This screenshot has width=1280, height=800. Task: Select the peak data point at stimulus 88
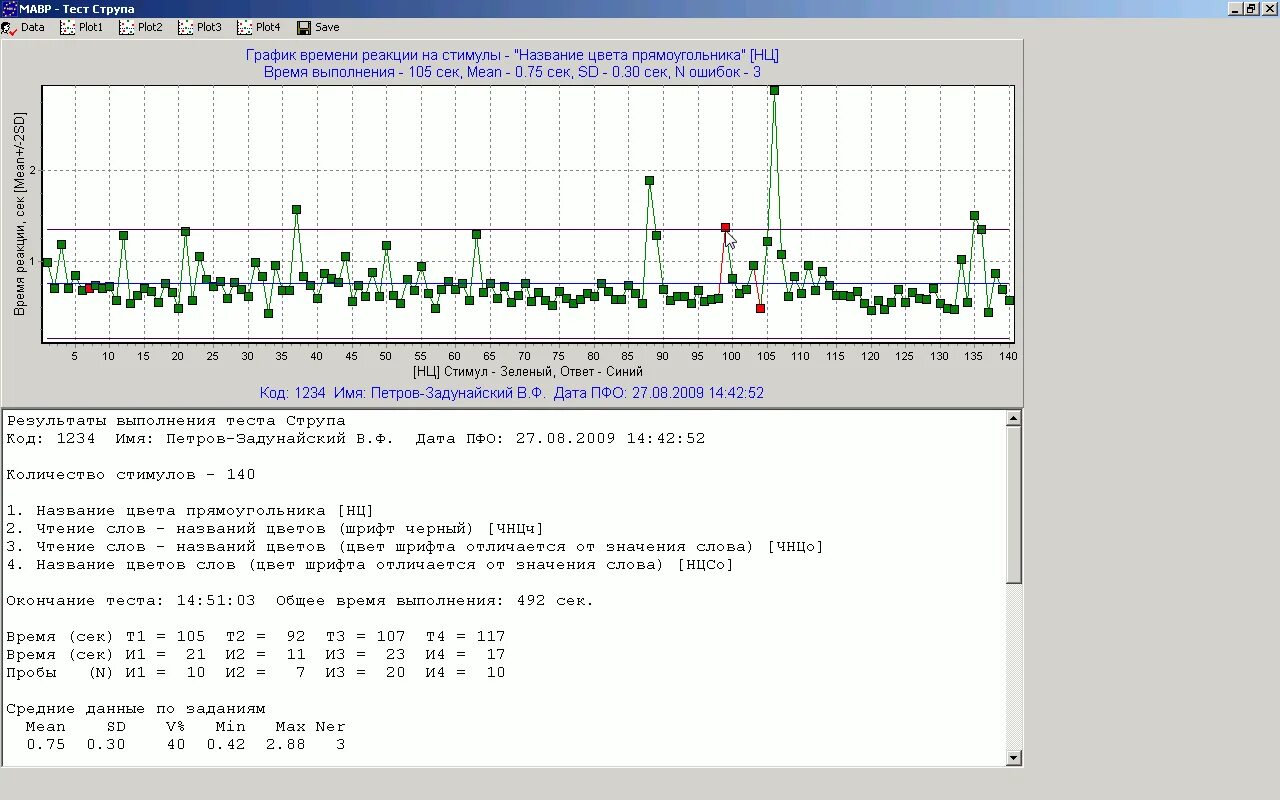649,181
